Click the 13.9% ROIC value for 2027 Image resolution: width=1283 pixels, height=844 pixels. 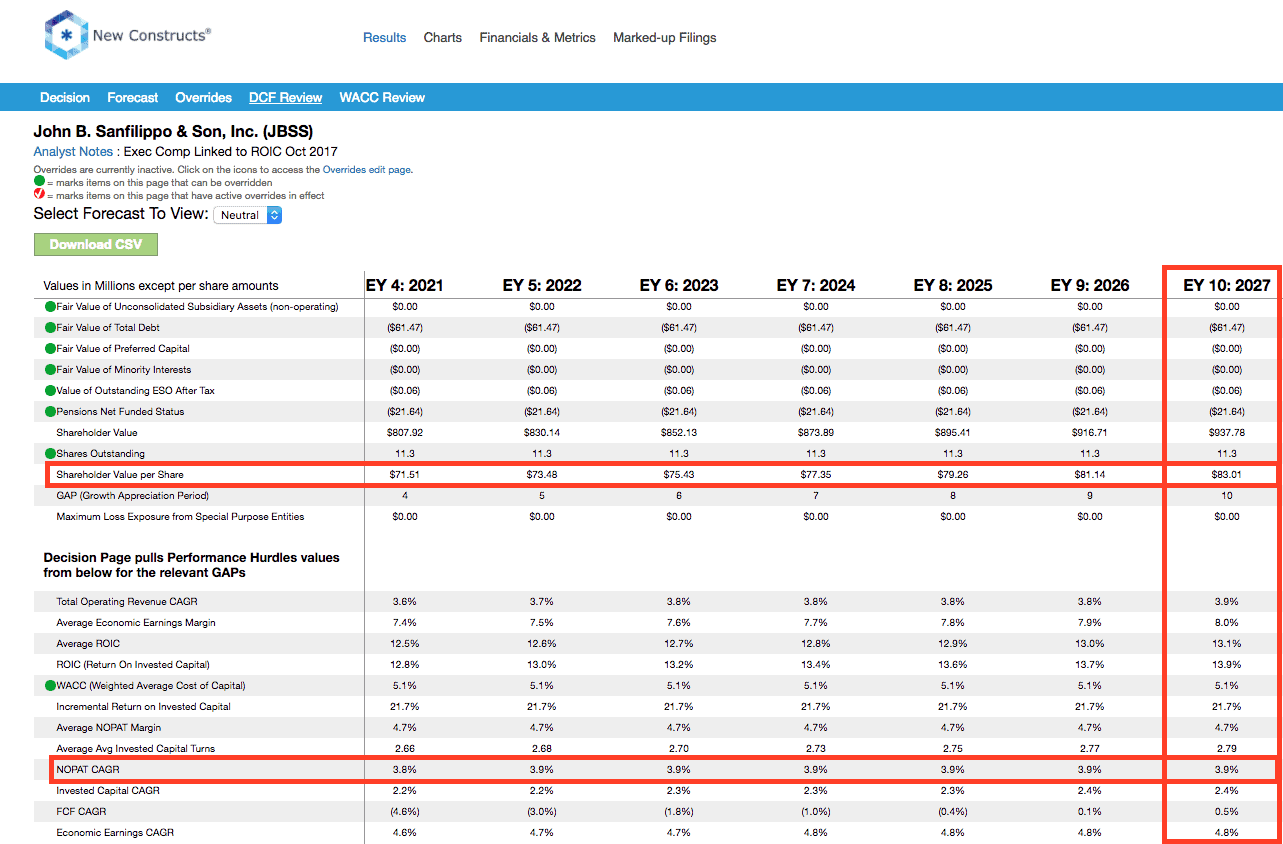pyautogui.click(x=1227, y=665)
